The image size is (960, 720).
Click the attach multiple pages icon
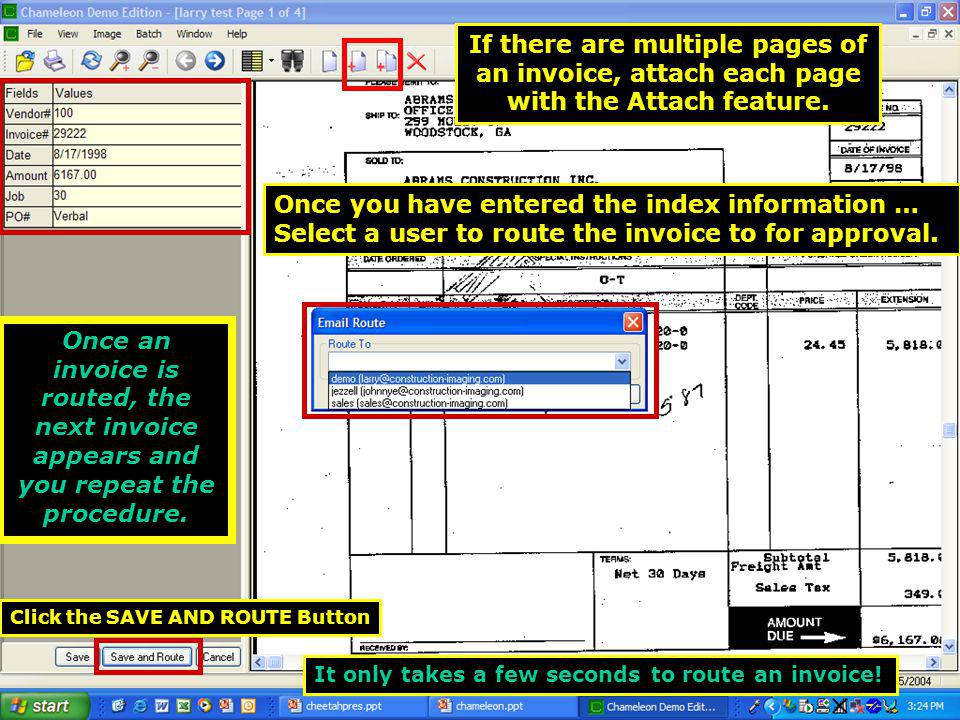(386, 61)
